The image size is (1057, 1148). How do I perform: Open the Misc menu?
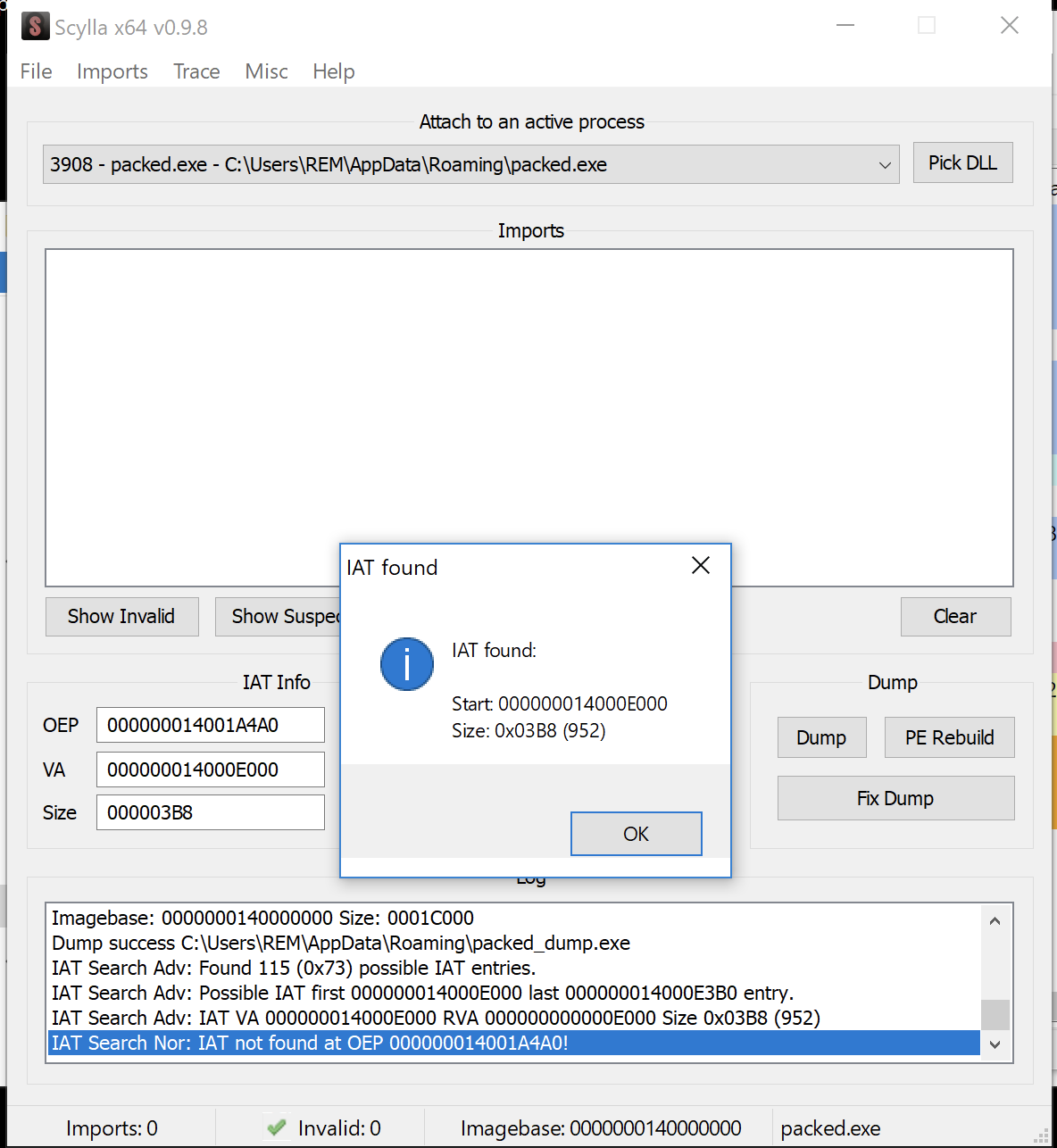266,71
